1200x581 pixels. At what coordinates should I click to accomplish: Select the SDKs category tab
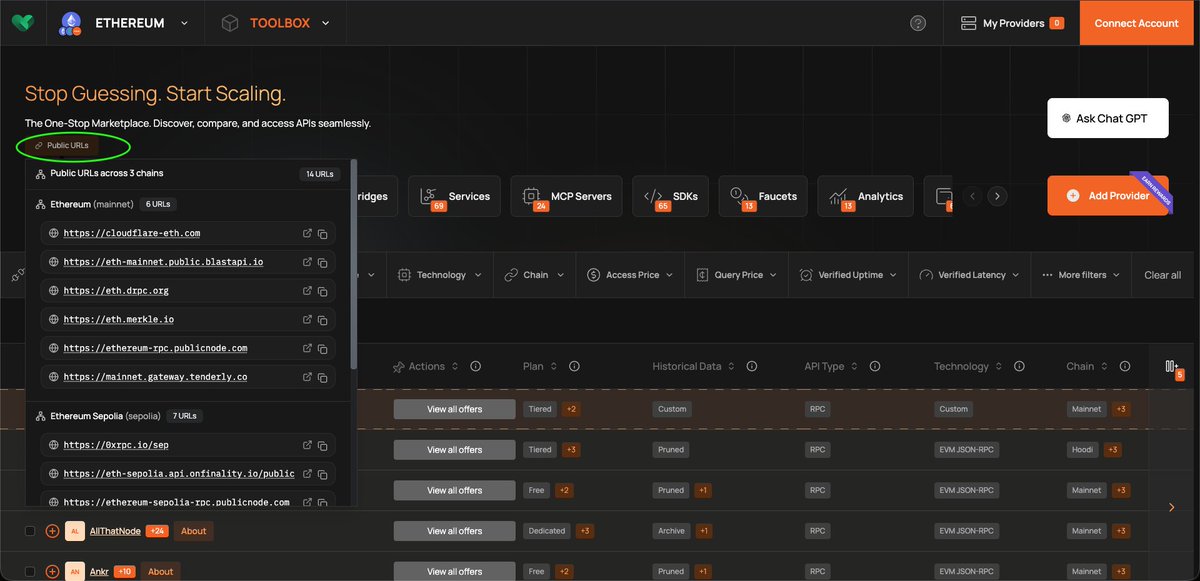click(672, 197)
